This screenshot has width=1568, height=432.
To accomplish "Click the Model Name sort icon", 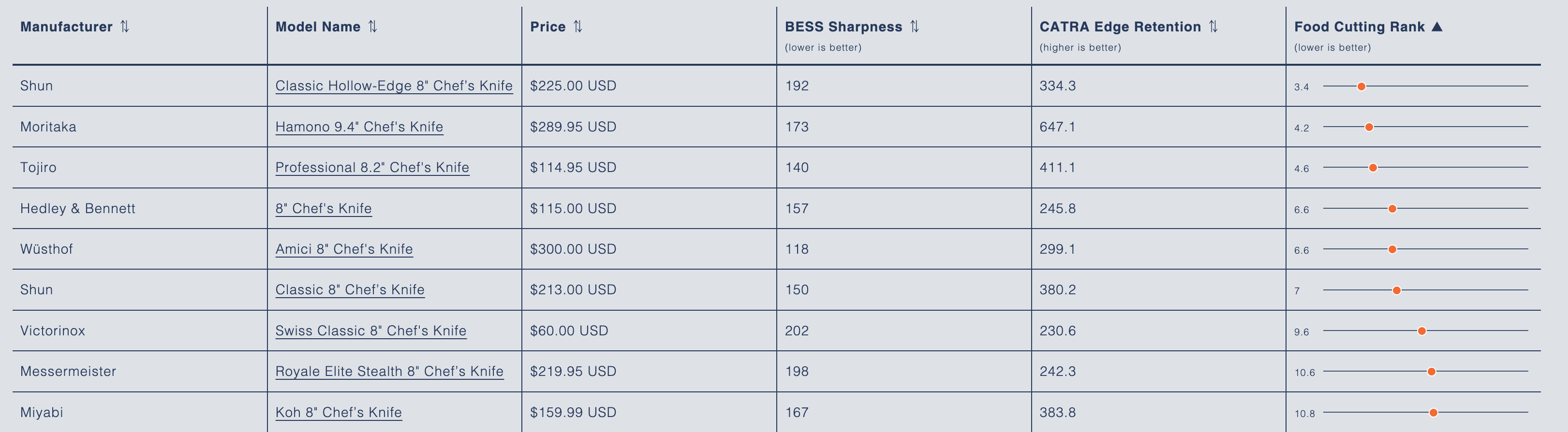I will (x=373, y=27).
